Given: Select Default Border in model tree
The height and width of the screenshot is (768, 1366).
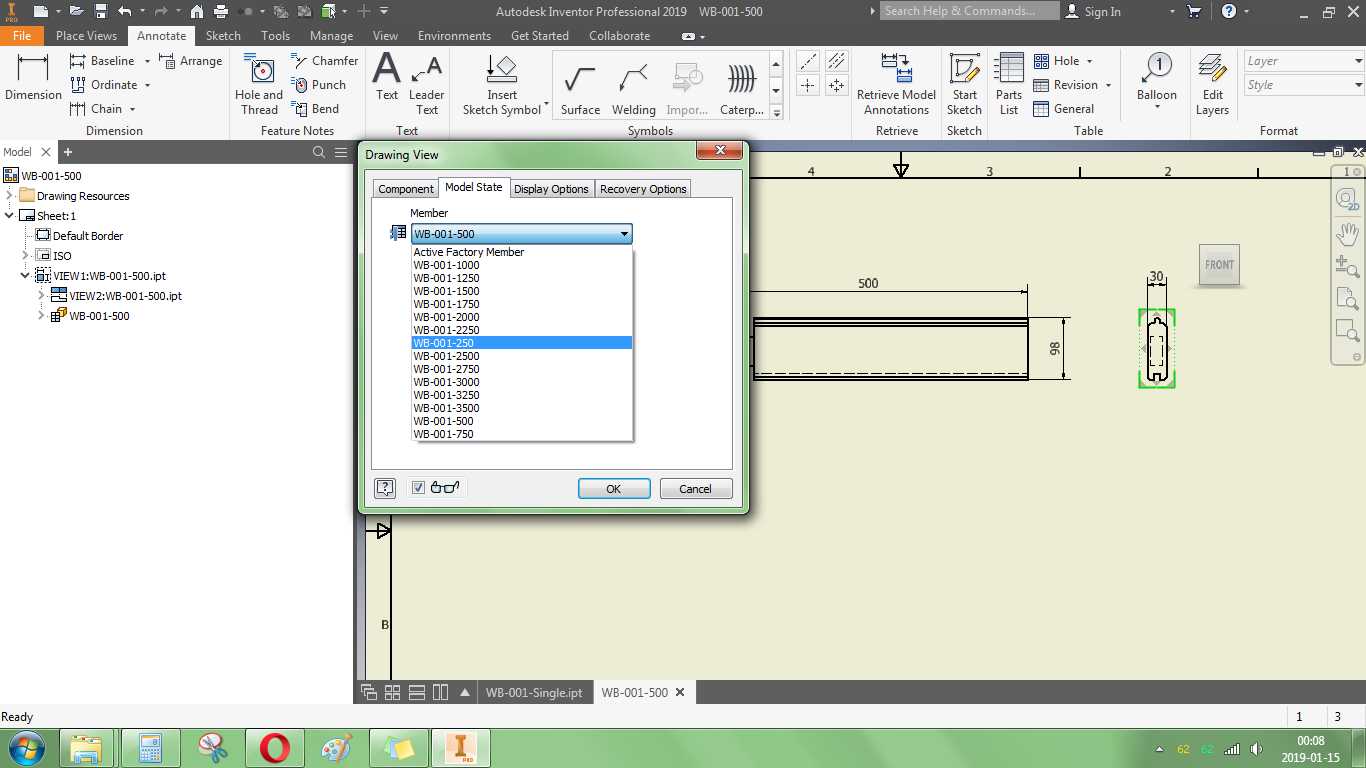Looking at the screenshot, I should click(88, 235).
